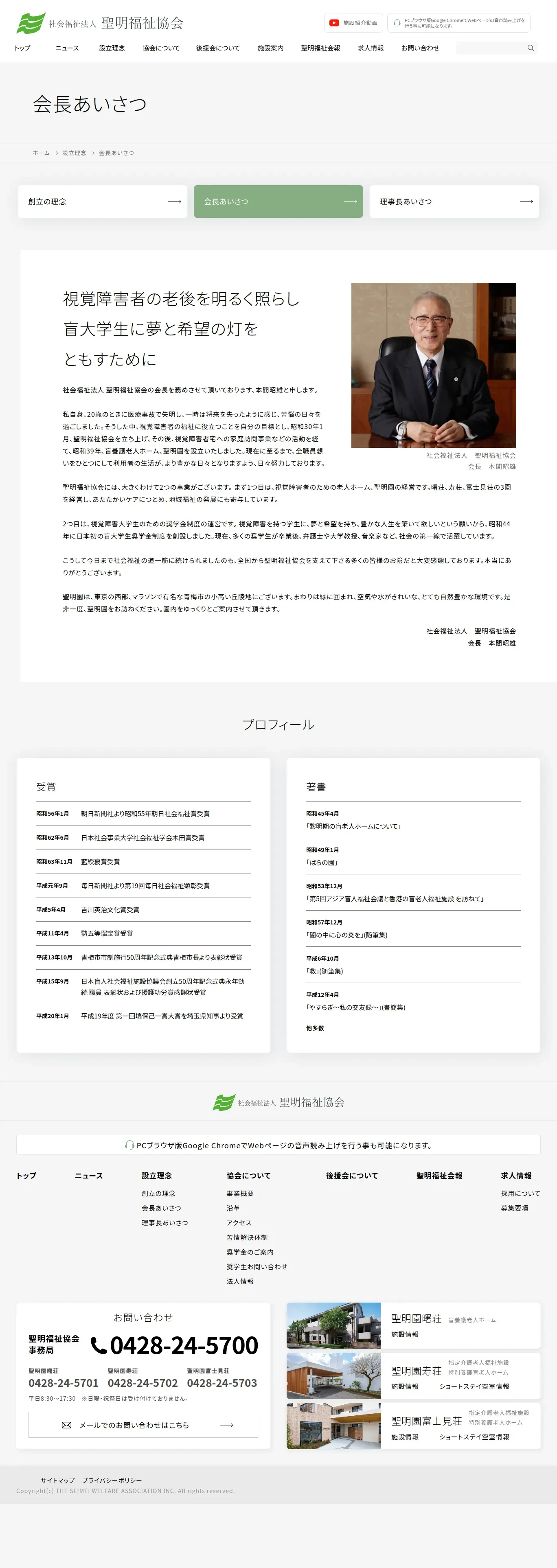Click the 聖明園曙荘 building thumbnail
The height and width of the screenshot is (1568, 557).
click(x=333, y=1326)
